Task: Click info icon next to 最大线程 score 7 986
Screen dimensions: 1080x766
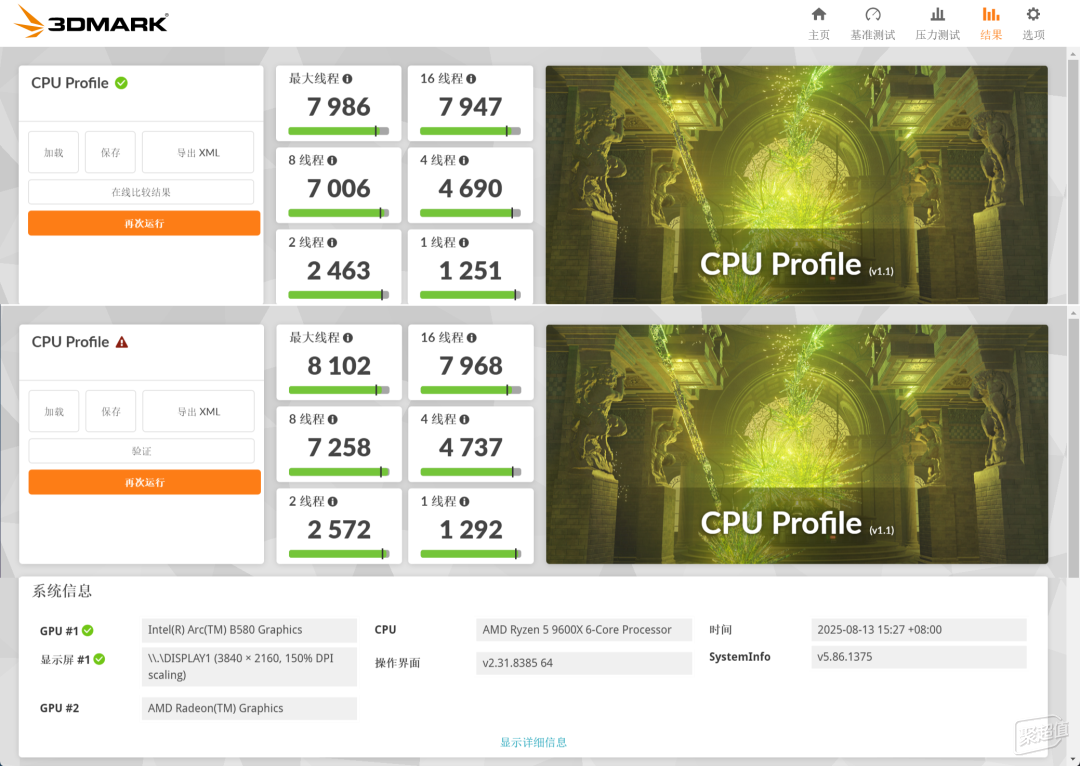Action: (347, 79)
